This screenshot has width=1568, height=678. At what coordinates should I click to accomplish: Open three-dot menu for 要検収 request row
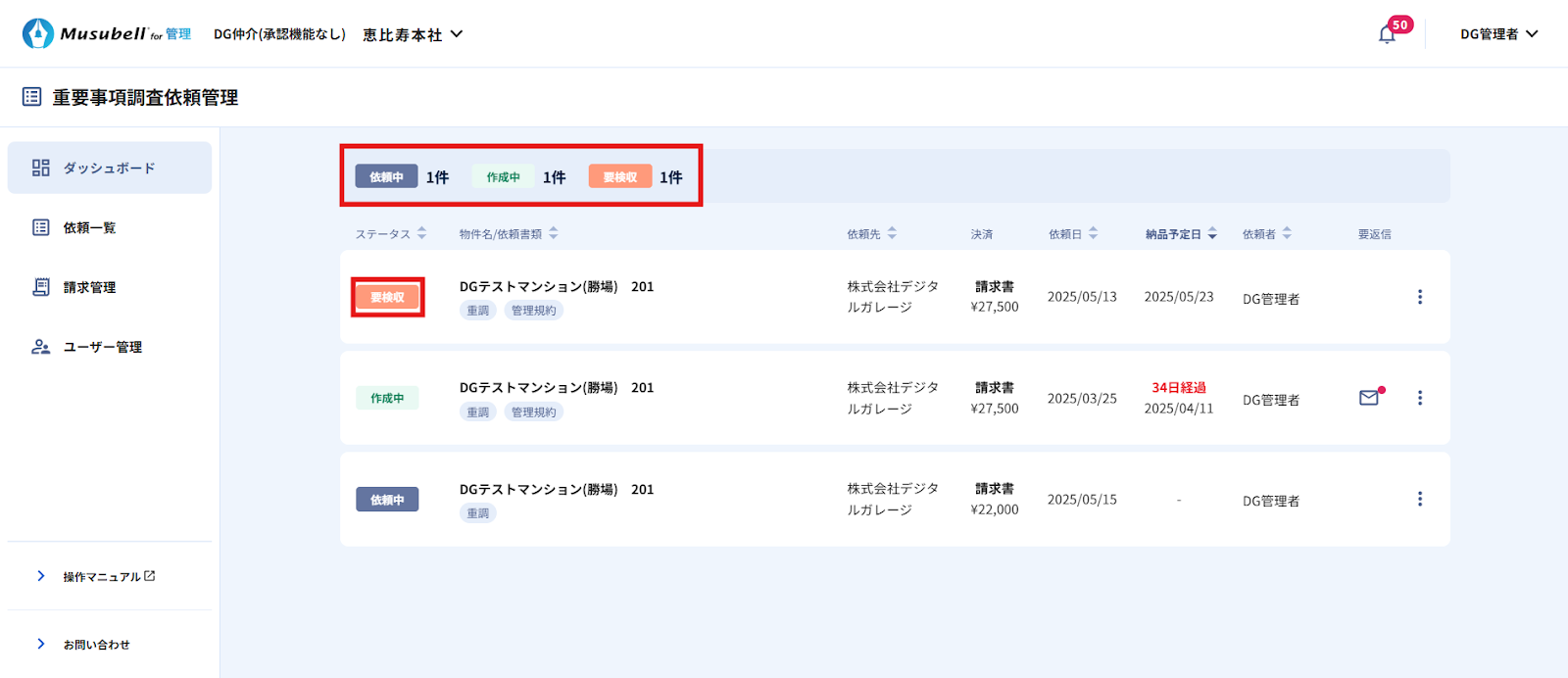coord(1419,297)
